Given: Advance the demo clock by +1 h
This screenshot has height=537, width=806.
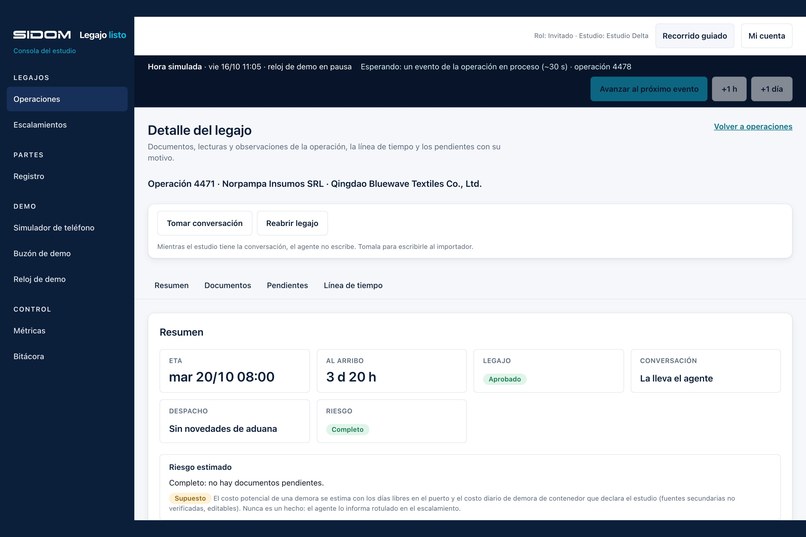Looking at the screenshot, I should 729,89.
